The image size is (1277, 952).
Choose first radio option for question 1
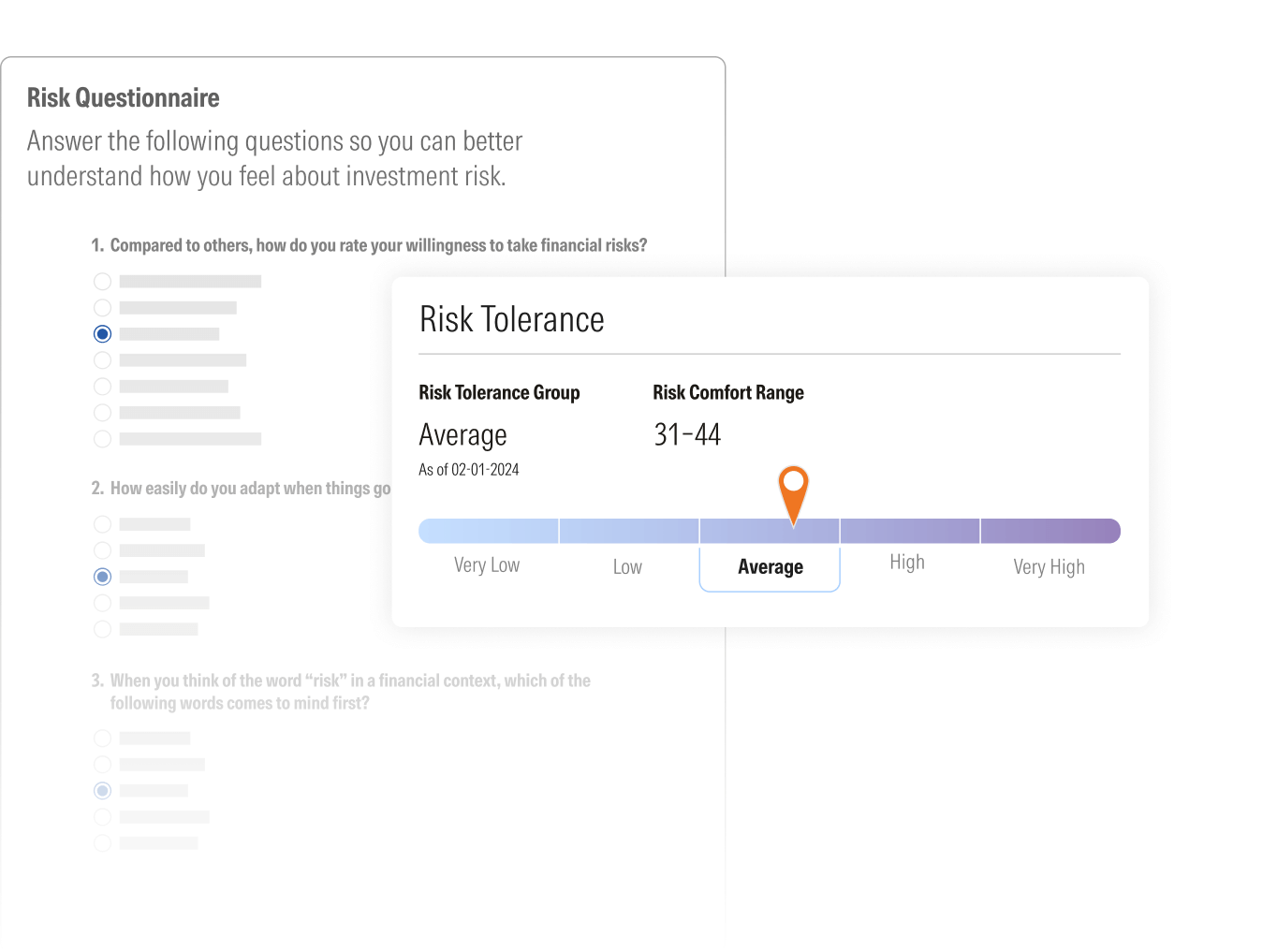103,282
